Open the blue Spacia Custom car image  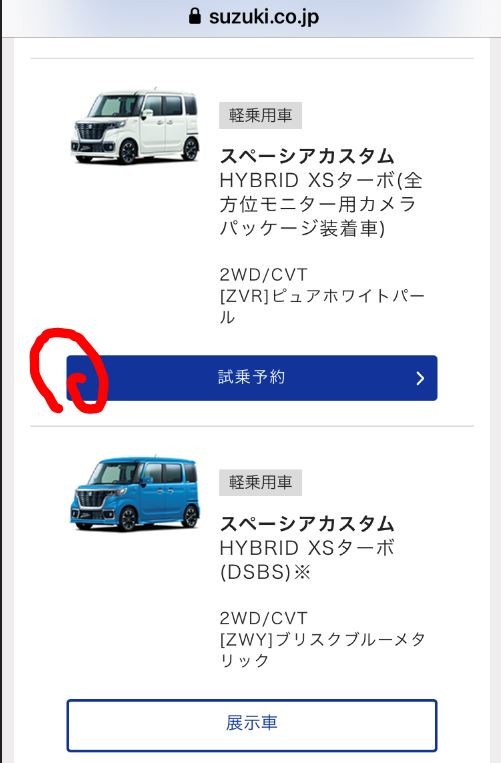pyautogui.click(x=135, y=493)
